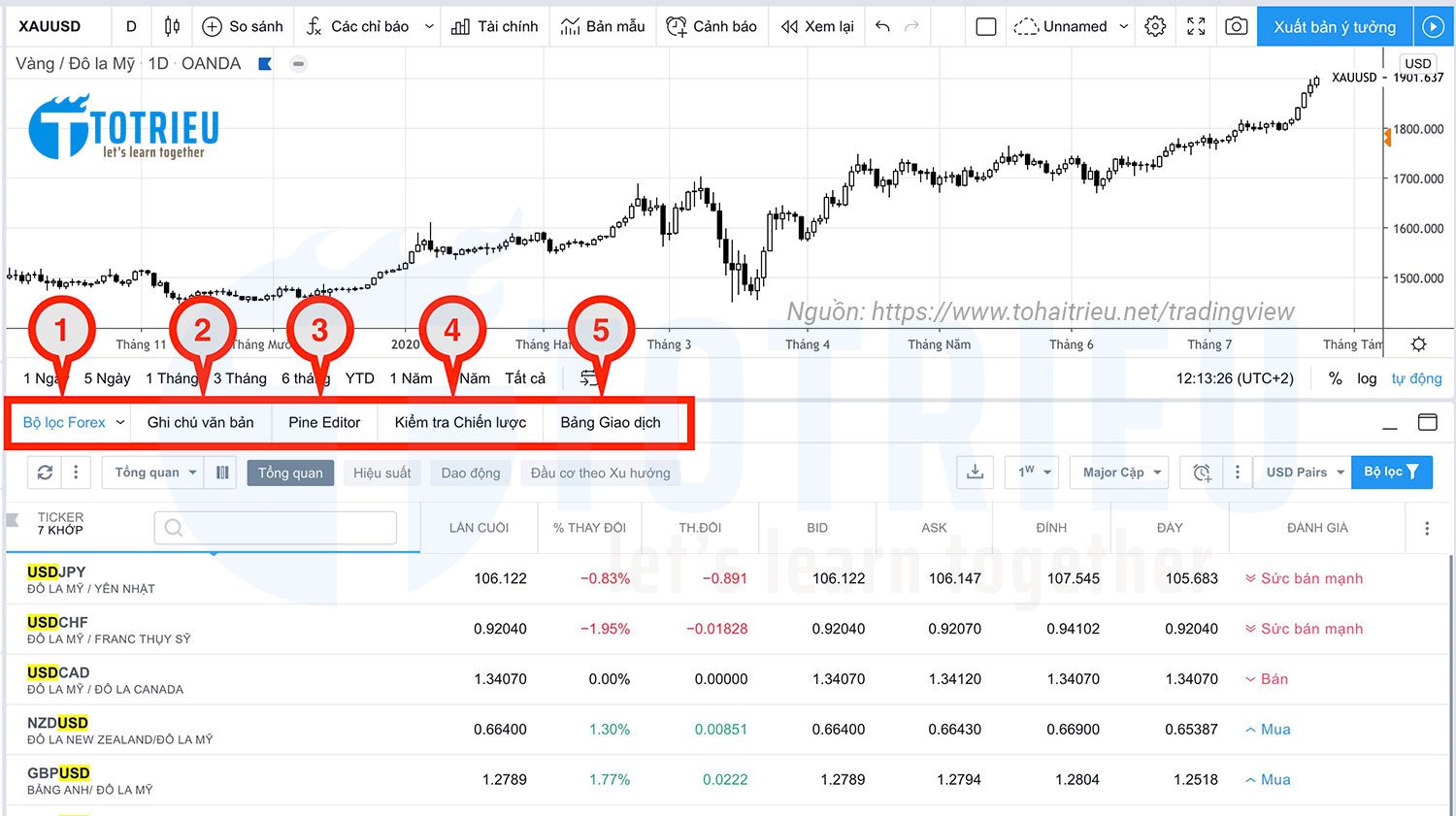Open the Các chỉ báo indicators menu
This screenshot has width=1456, height=816.
pyautogui.click(x=356, y=26)
